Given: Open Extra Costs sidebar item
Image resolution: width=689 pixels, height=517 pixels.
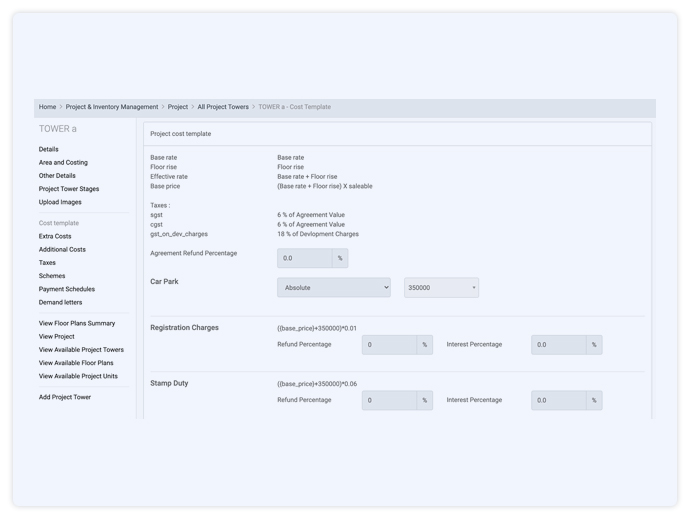Looking at the screenshot, I should pos(55,236).
